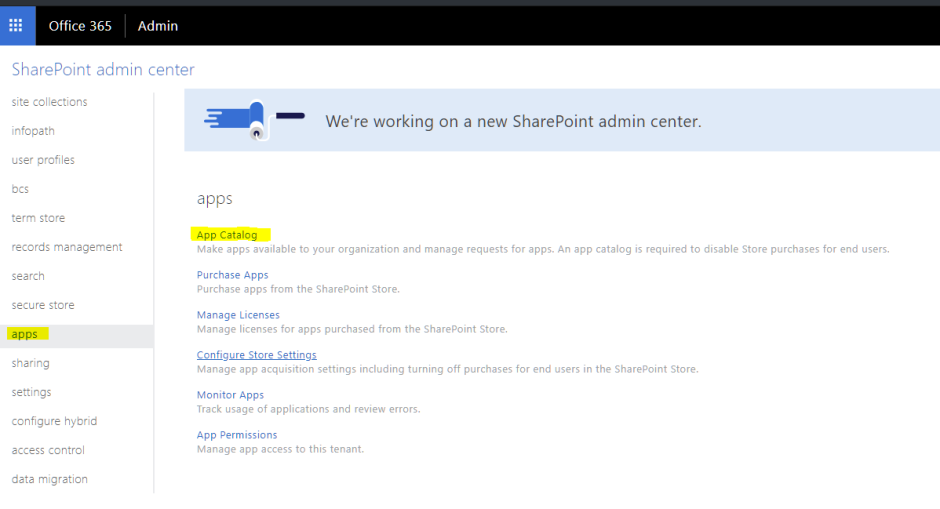The height and width of the screenshot is (509, 940).
Task: Select bcs in the left menu
Action: (x=20, y=189)
